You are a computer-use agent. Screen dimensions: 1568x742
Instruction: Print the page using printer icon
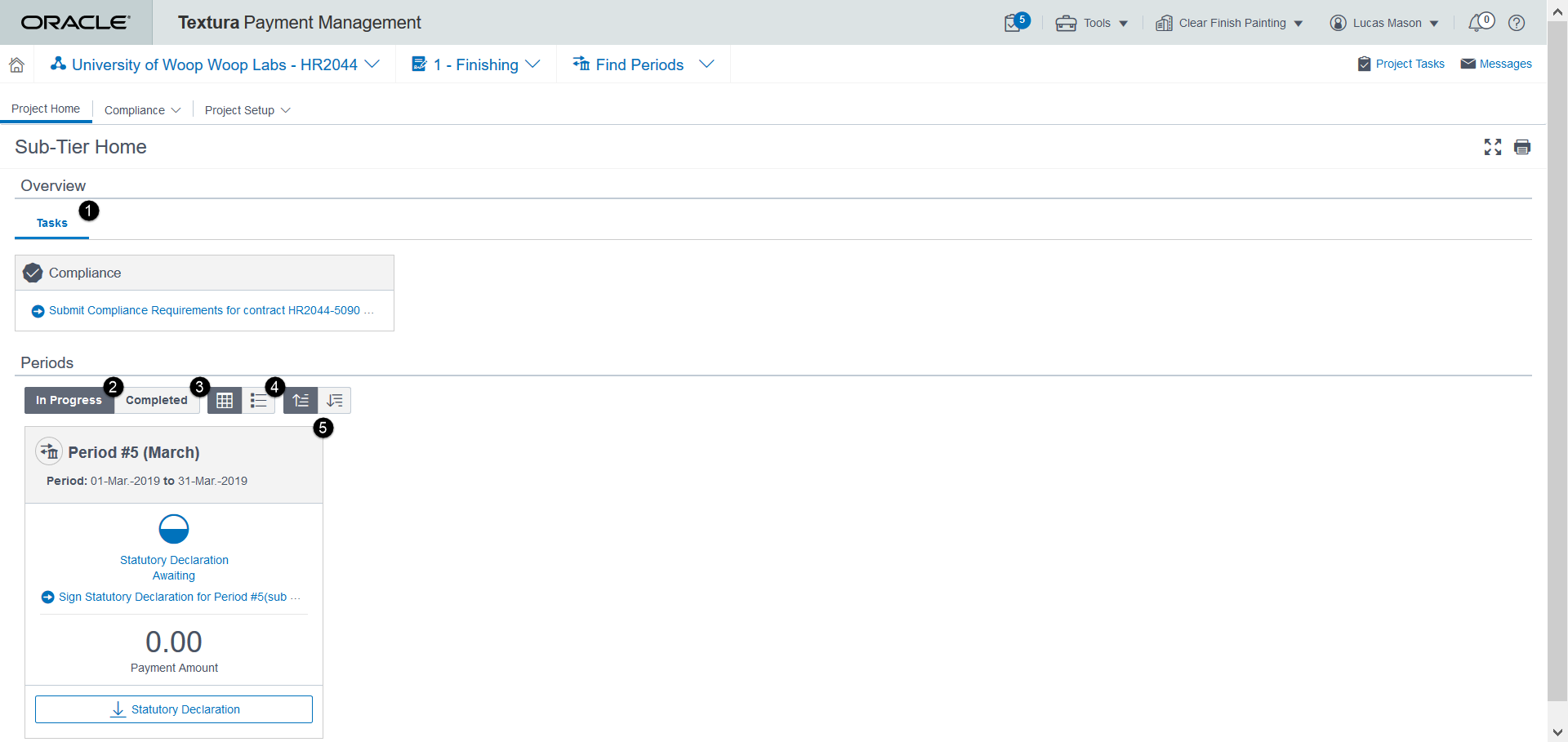click(1522, 147)
